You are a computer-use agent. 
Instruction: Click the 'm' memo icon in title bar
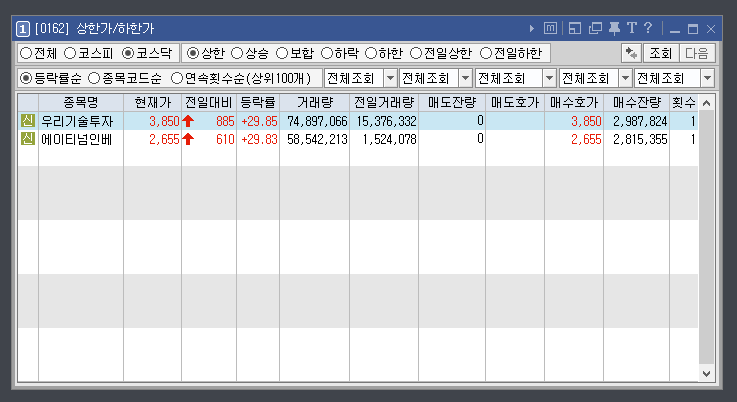pyautogui.click(x=550, y=28)
